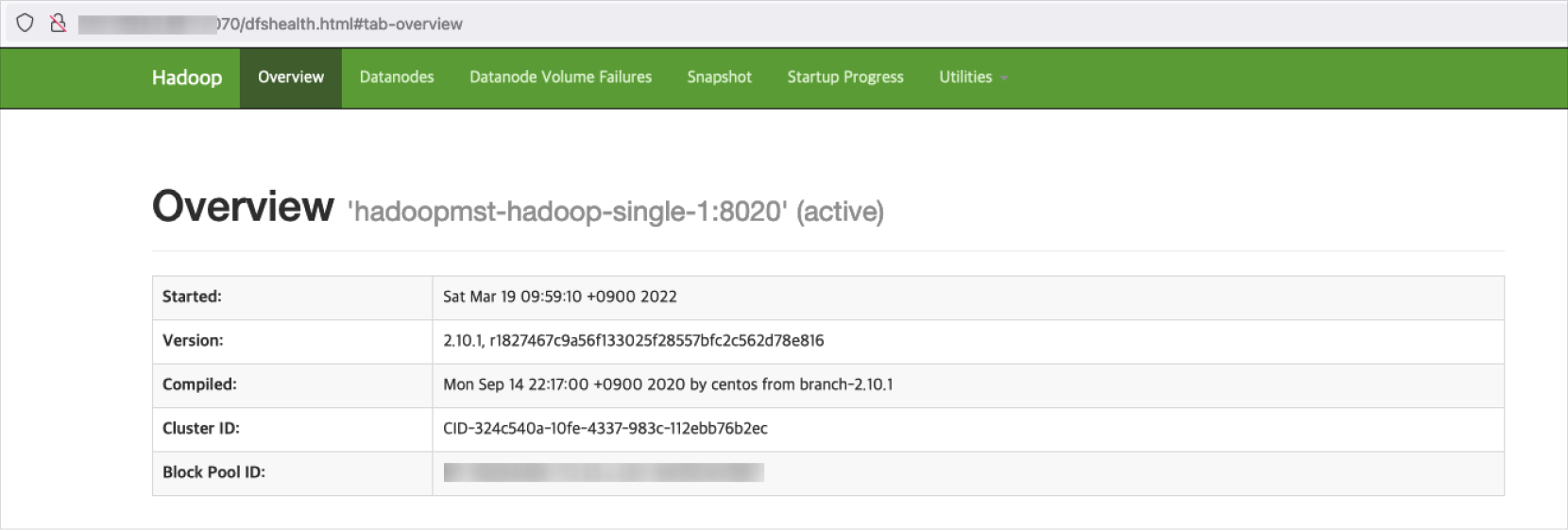Click the 2.10.1 version hash value
The width and height of the screenshot is (1568, 530).
634,341
